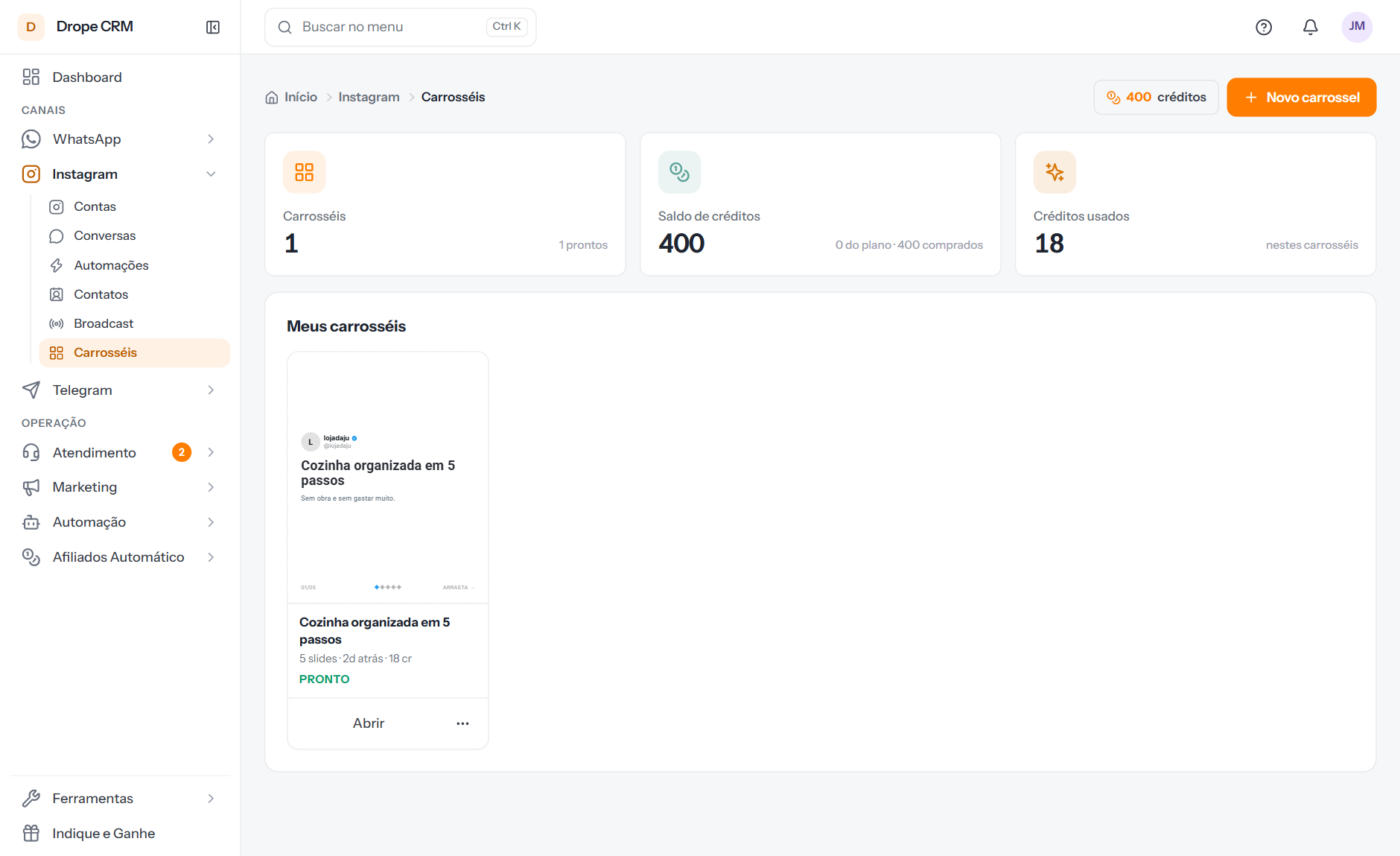Expand the WhatsApp submenu chevron

tap(211, 139)
